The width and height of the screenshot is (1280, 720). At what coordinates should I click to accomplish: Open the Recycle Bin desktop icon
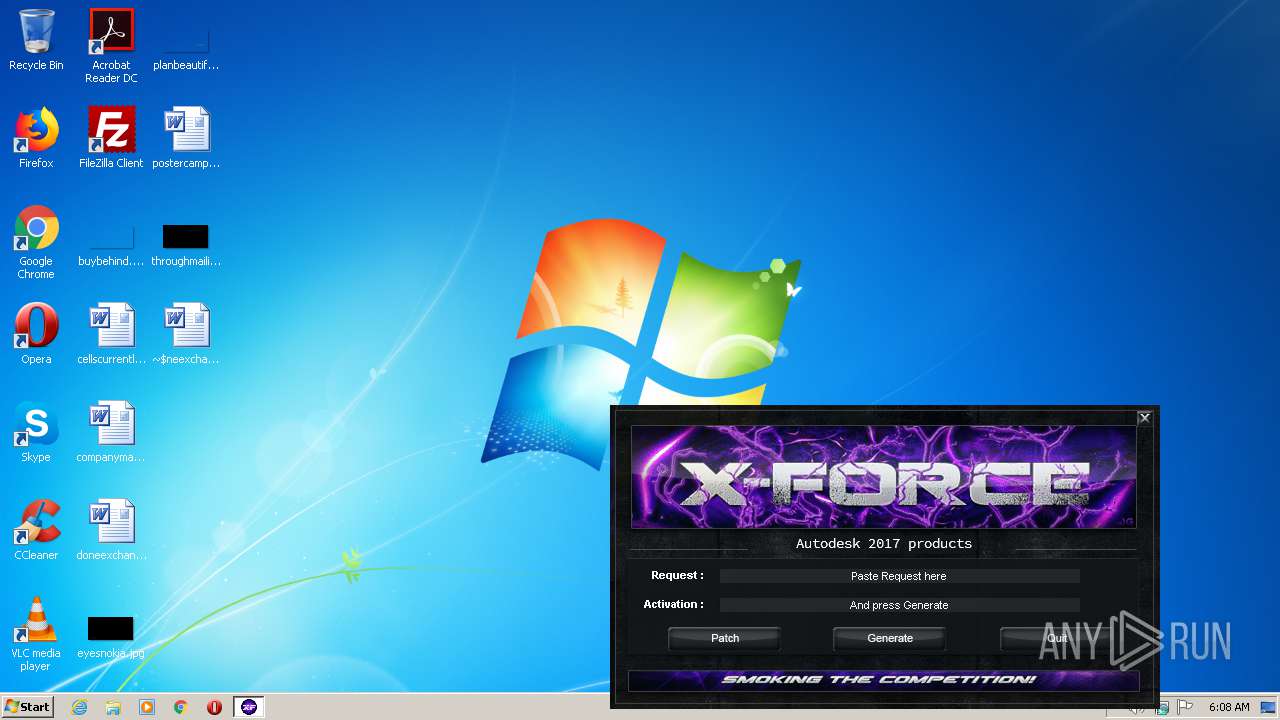36,41
